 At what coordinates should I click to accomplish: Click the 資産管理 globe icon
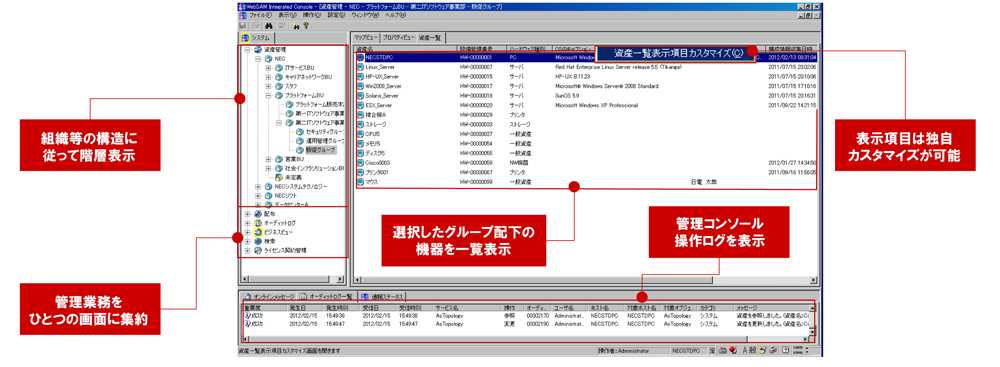258,50
